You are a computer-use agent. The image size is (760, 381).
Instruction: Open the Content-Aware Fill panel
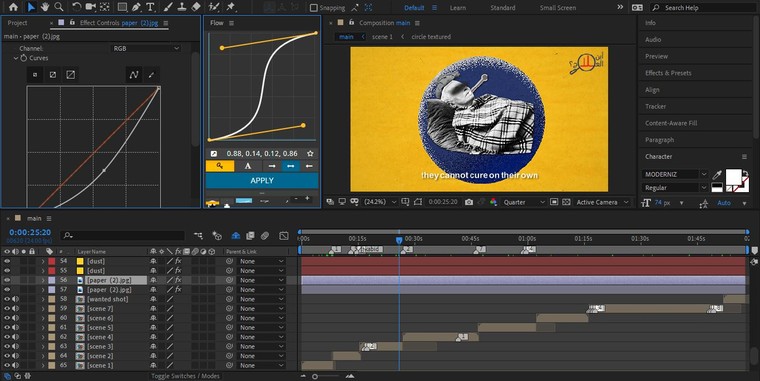[671, 123]
